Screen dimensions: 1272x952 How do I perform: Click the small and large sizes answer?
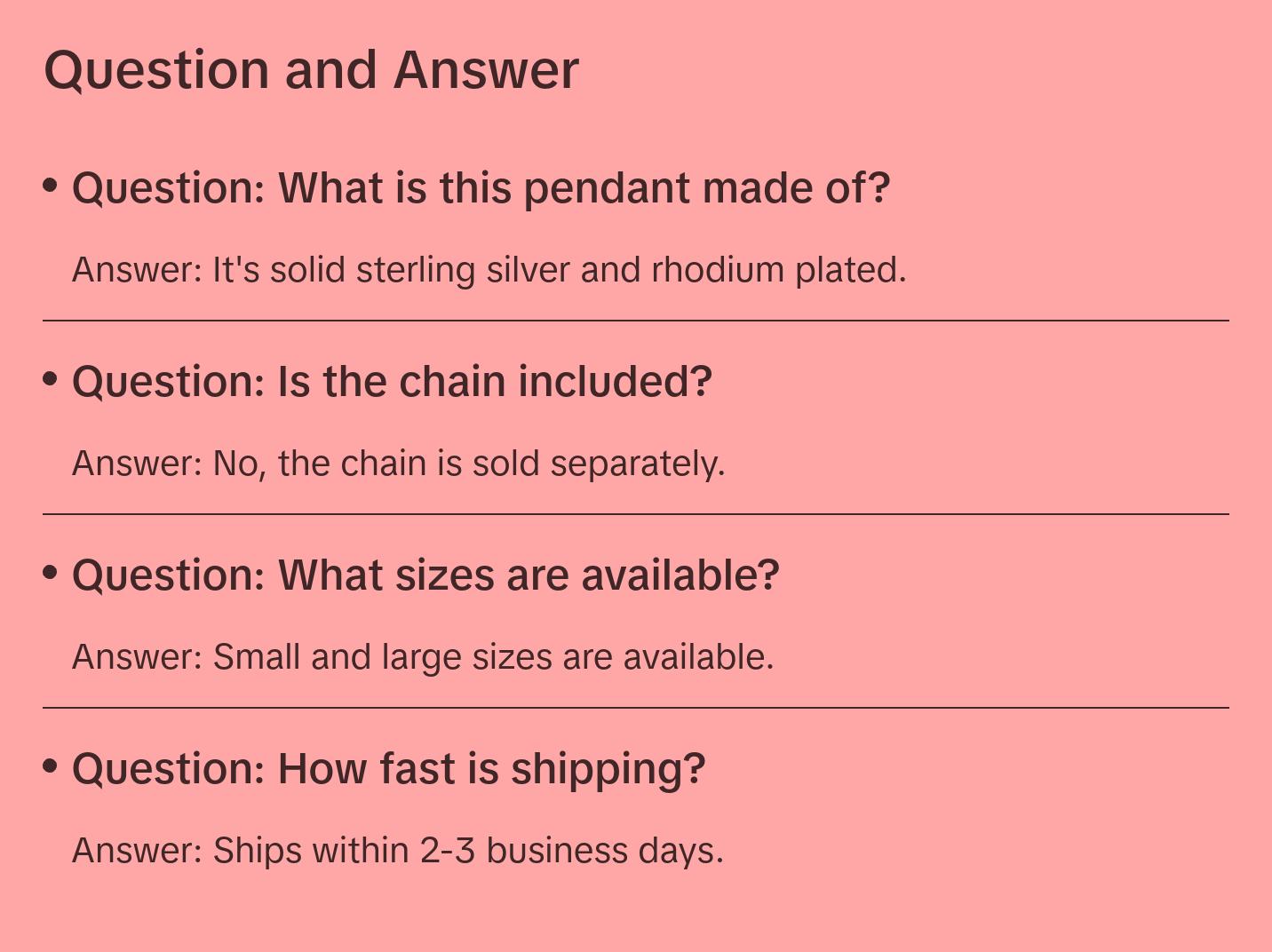pos(423,657)
